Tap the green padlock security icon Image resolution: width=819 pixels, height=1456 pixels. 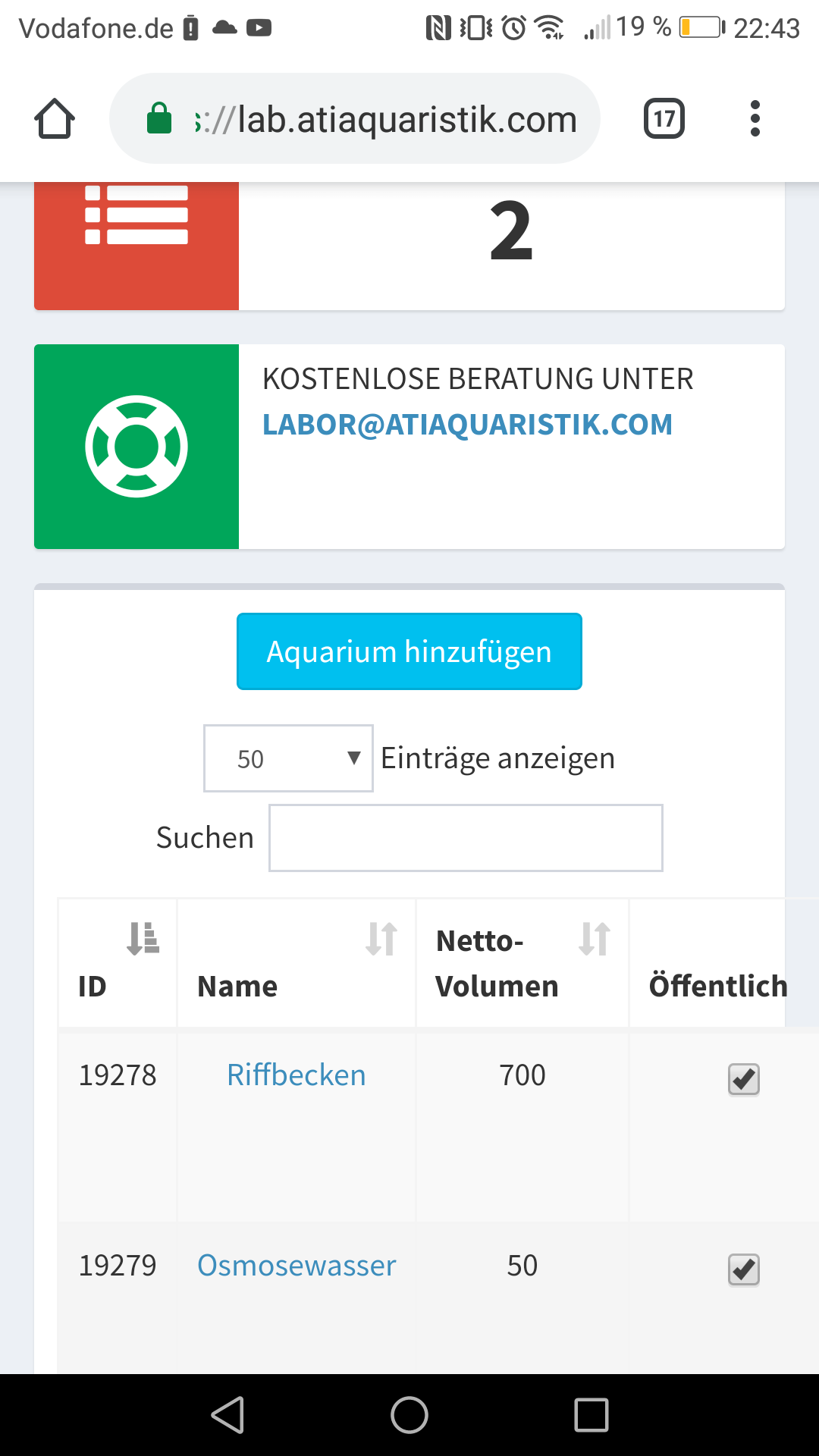click(x=159, y=119)
